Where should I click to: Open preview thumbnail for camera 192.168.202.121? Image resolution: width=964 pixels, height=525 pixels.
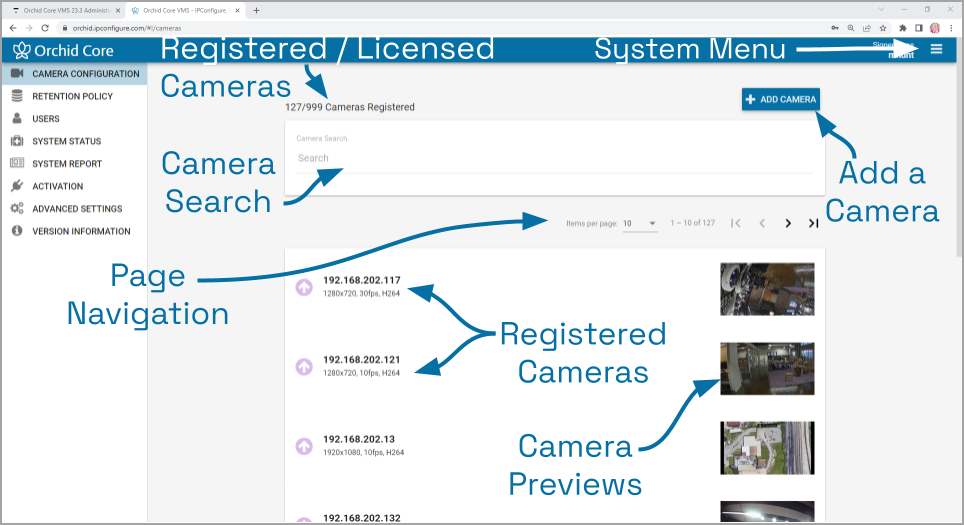[x=767, y=368]
